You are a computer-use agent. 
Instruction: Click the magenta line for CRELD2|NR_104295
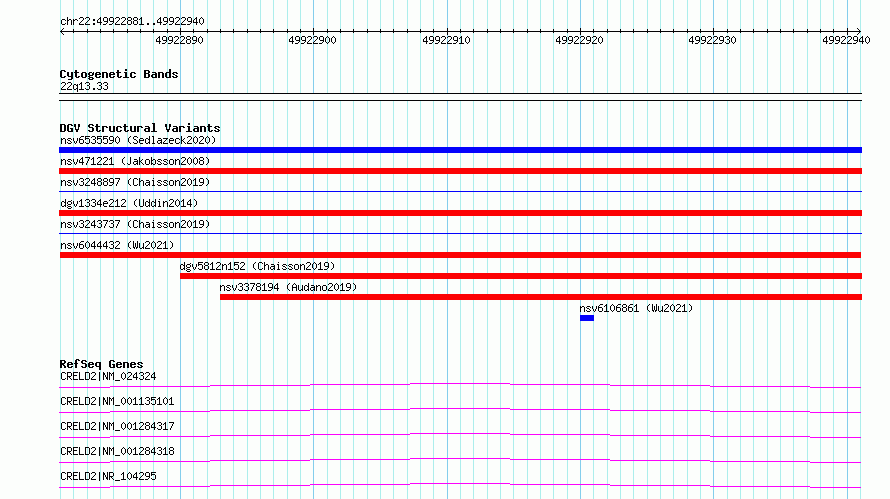coord(460,485)
